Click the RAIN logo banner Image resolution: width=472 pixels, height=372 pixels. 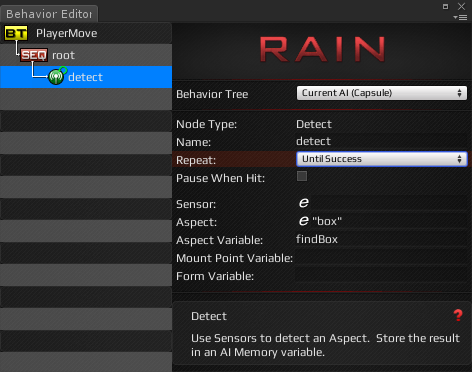coord(322,49)
